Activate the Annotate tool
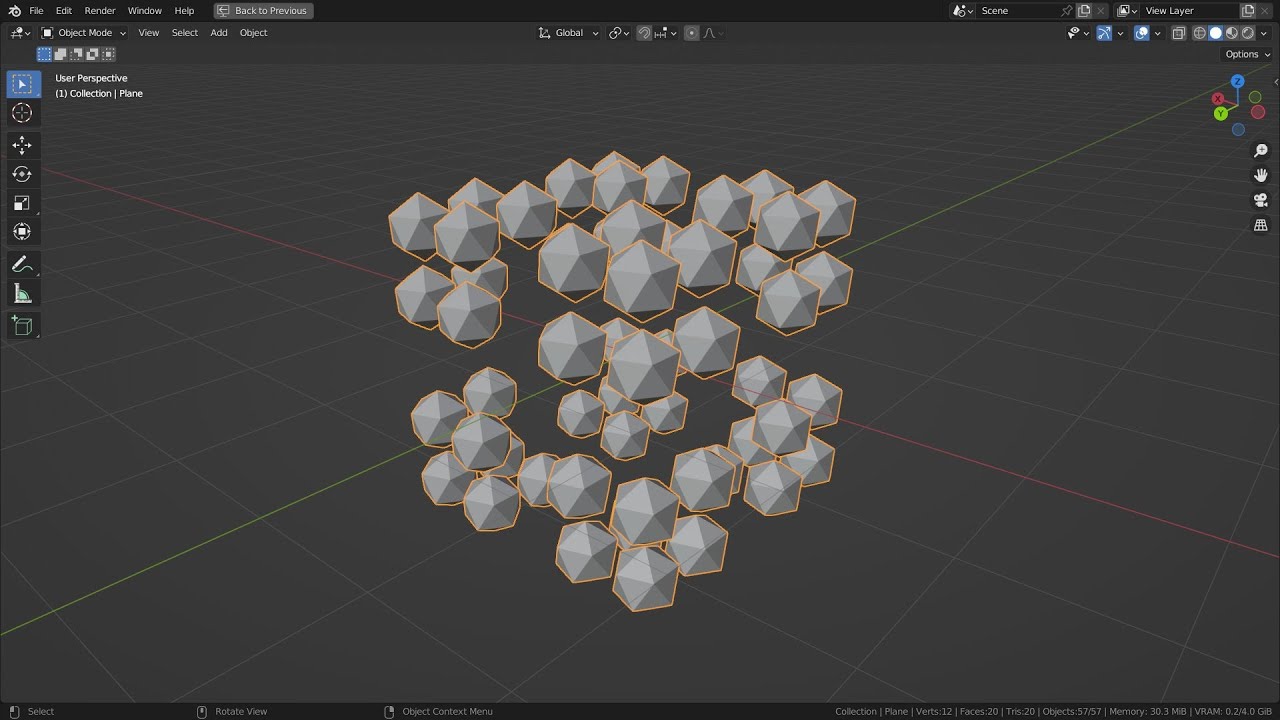This screenshot has height=720, width=1280. coord(22,265)
